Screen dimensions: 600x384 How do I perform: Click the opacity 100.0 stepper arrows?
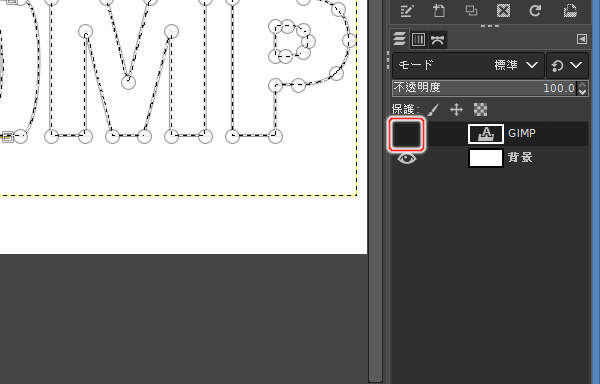(583, 88)
